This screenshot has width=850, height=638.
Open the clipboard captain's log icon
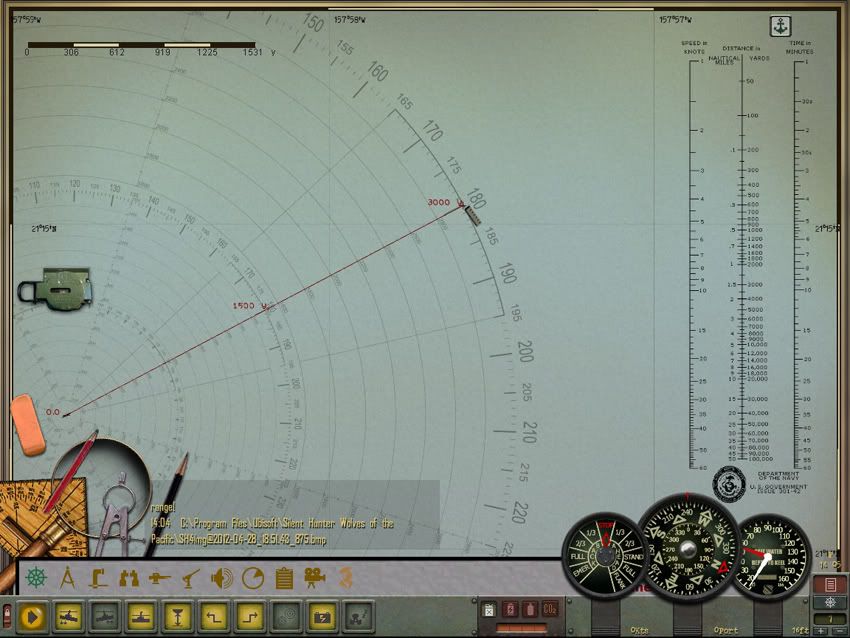(x=284, y=578)
